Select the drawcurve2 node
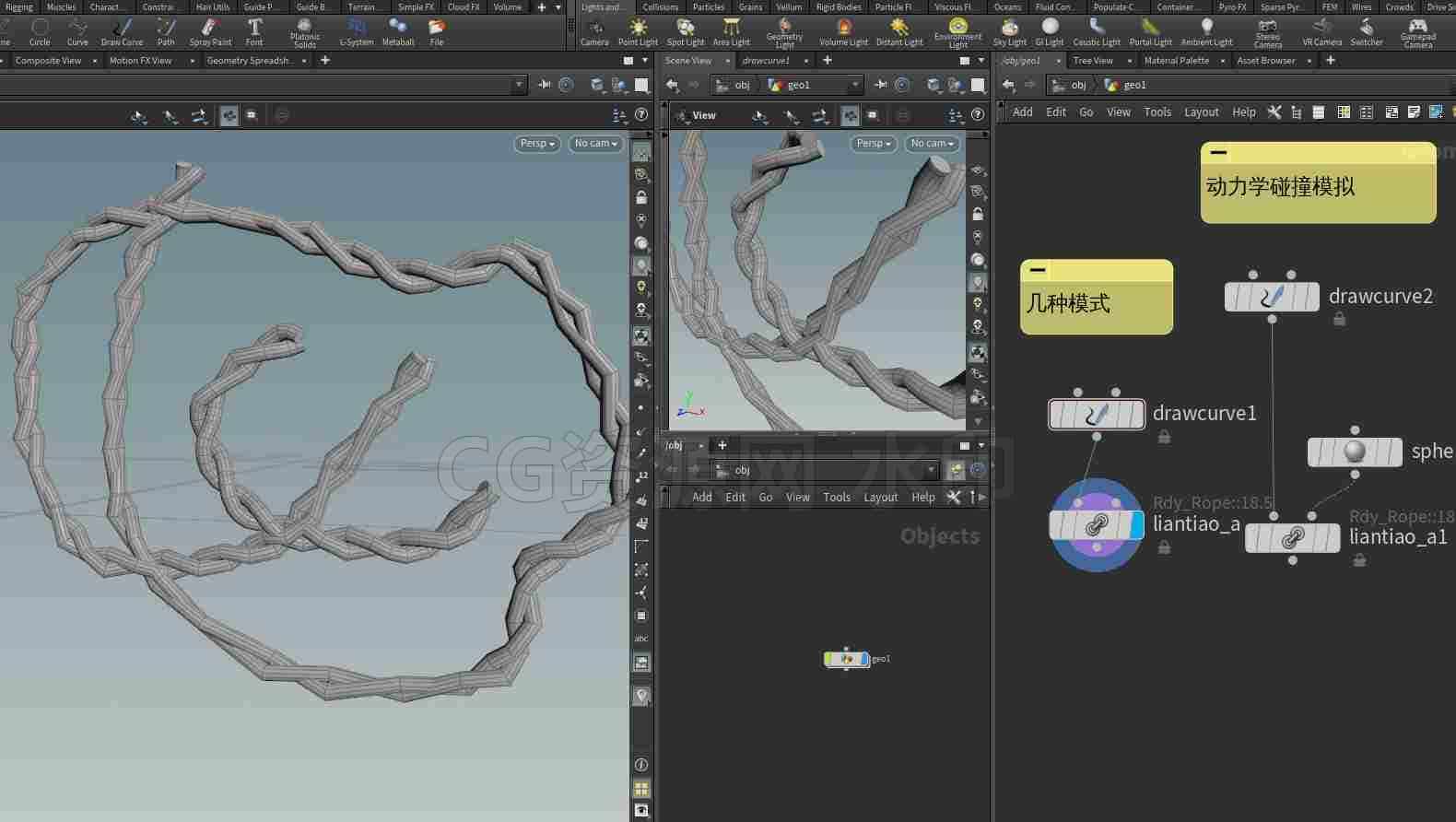 tap(1272, 297)
